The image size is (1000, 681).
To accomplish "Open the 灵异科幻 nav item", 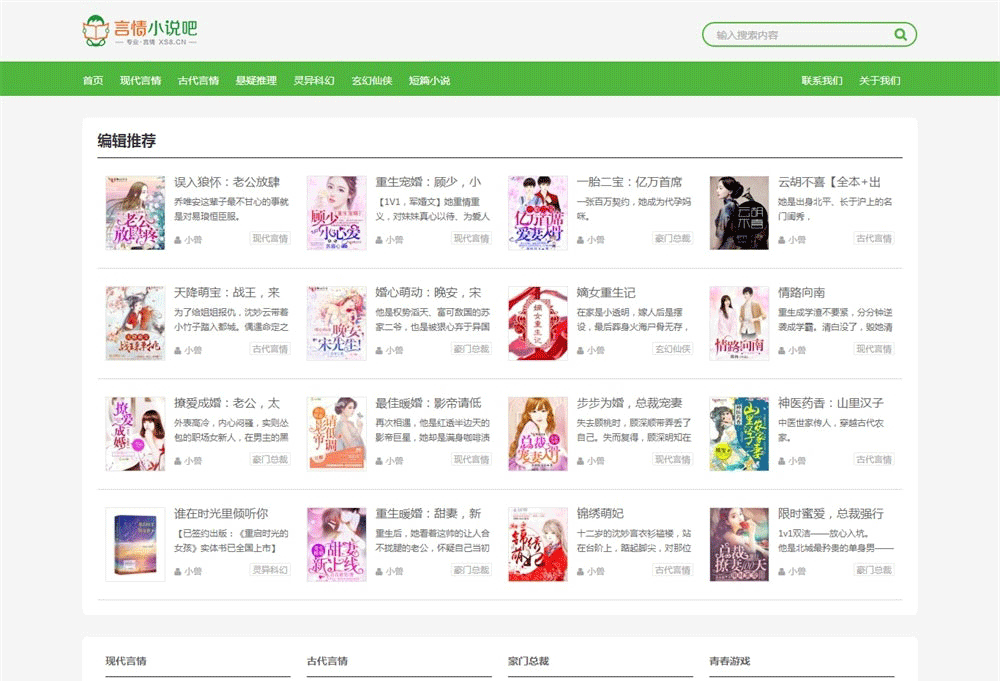I will [314, 80].
